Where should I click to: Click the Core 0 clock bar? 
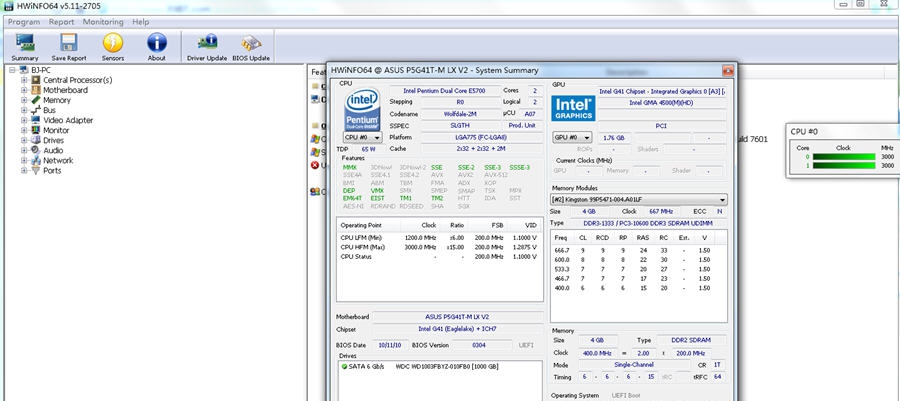(844, 156)
